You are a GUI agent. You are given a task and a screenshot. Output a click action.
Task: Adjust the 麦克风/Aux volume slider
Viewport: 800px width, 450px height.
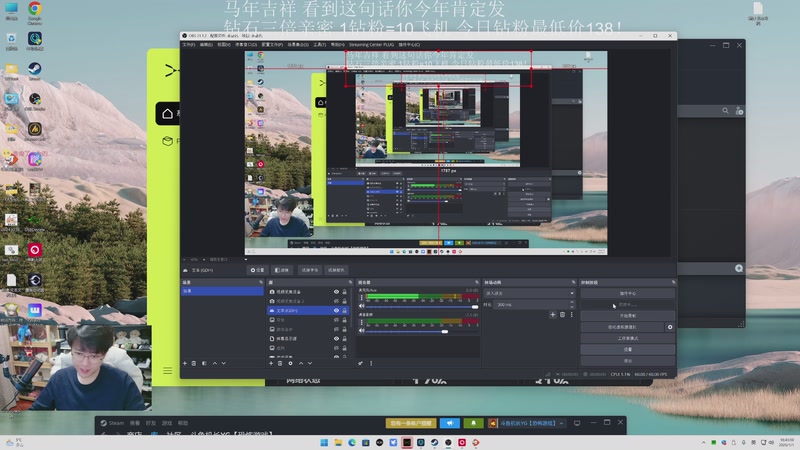click(422, 307)
